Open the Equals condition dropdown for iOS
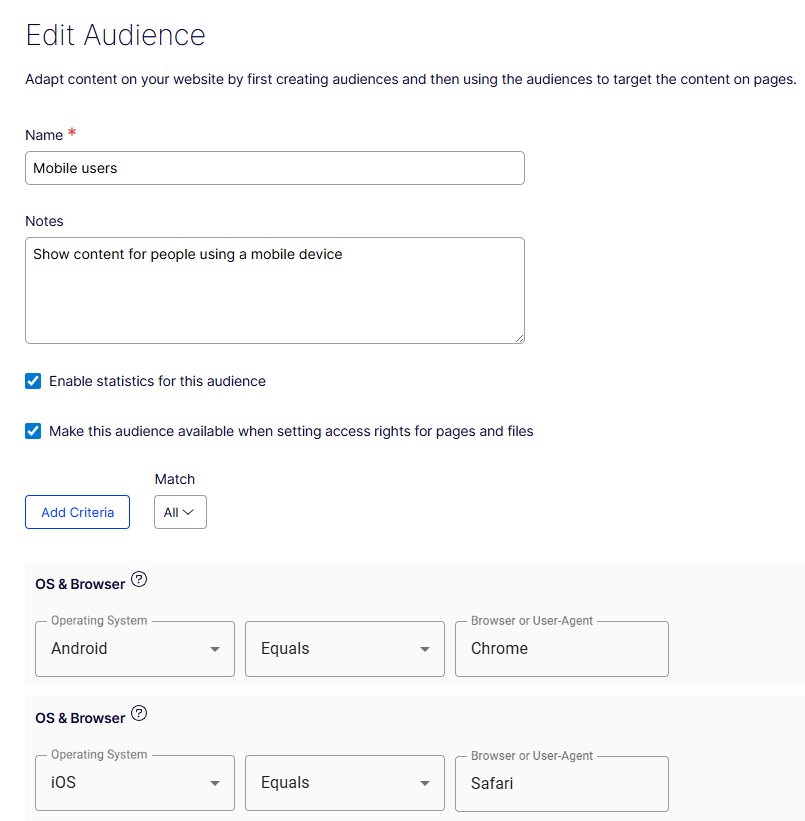The width and height of the screenshot is (805, 821). point(345,783)
